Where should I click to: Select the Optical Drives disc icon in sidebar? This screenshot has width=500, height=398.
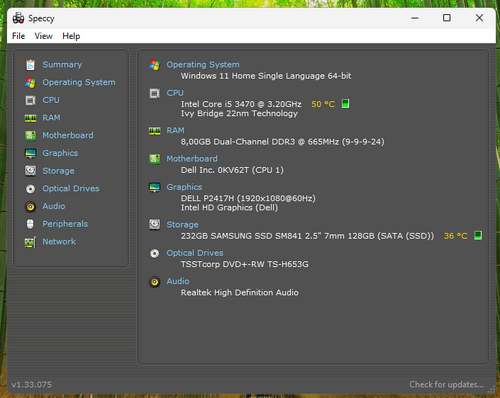pos(30,189)
